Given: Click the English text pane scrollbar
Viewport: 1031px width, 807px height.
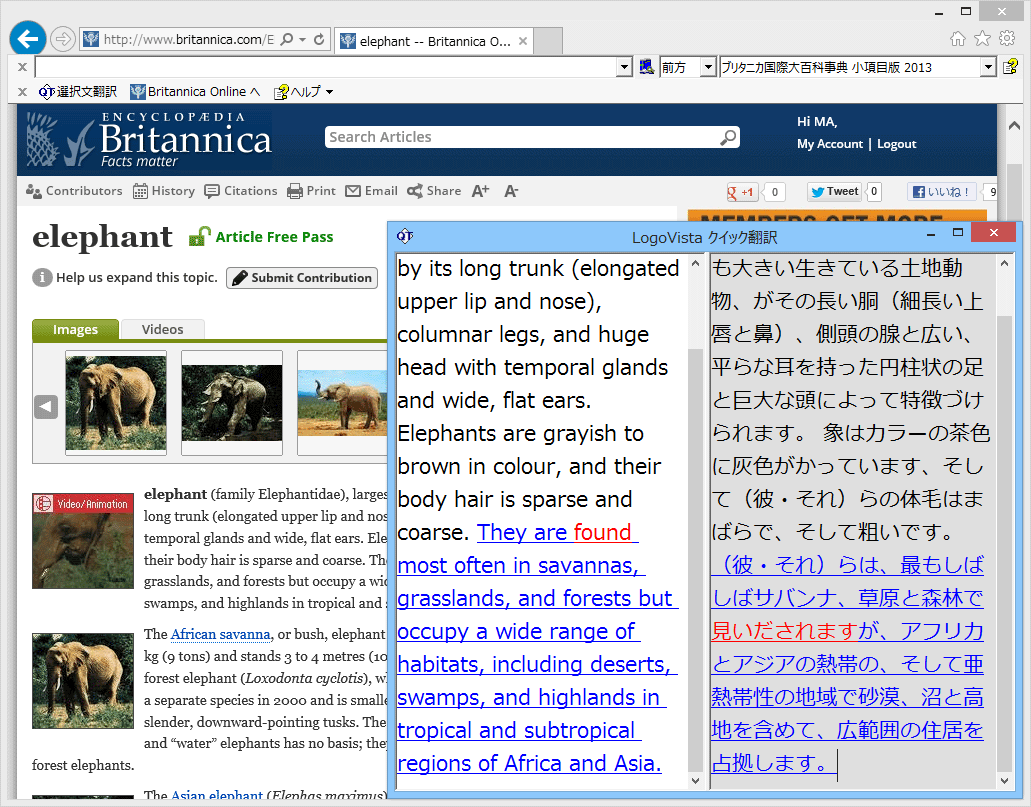Looking at the screenshot, I should click(x=695, y=500).
